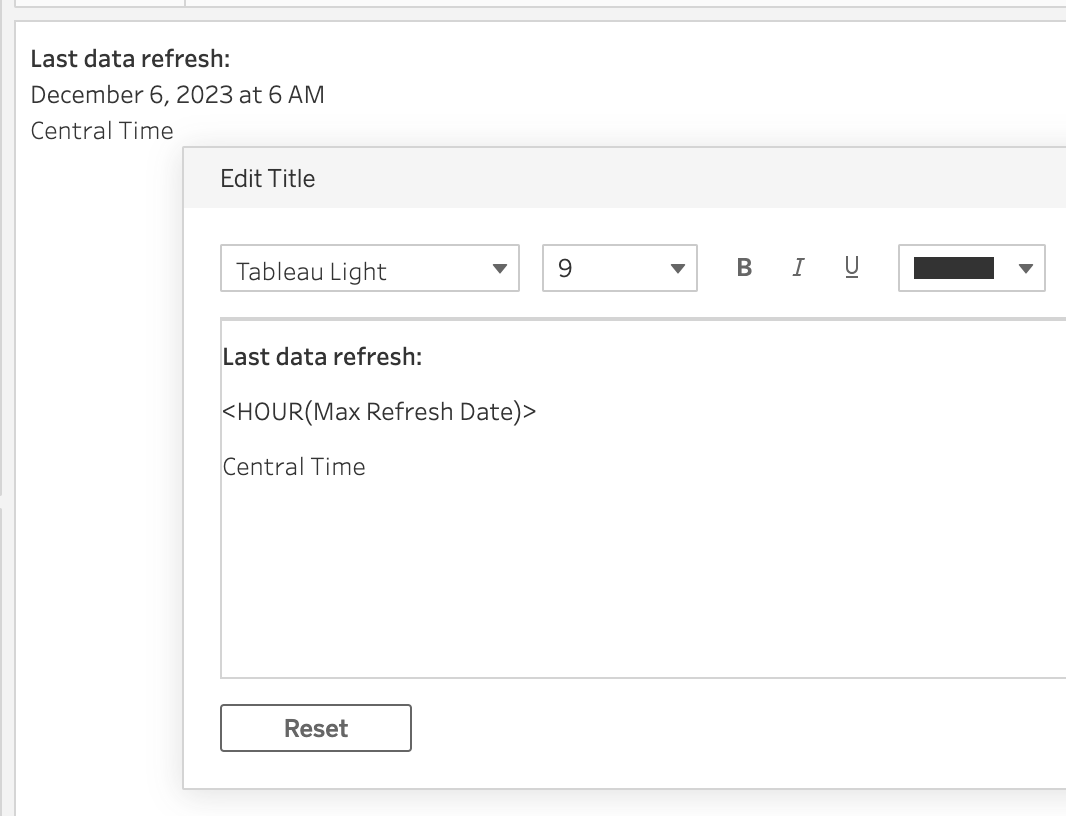Open the Tableau Light font dropdown
Image resolution: width=1066 pixels, height=816 pixels.
(x=369, y=269)
